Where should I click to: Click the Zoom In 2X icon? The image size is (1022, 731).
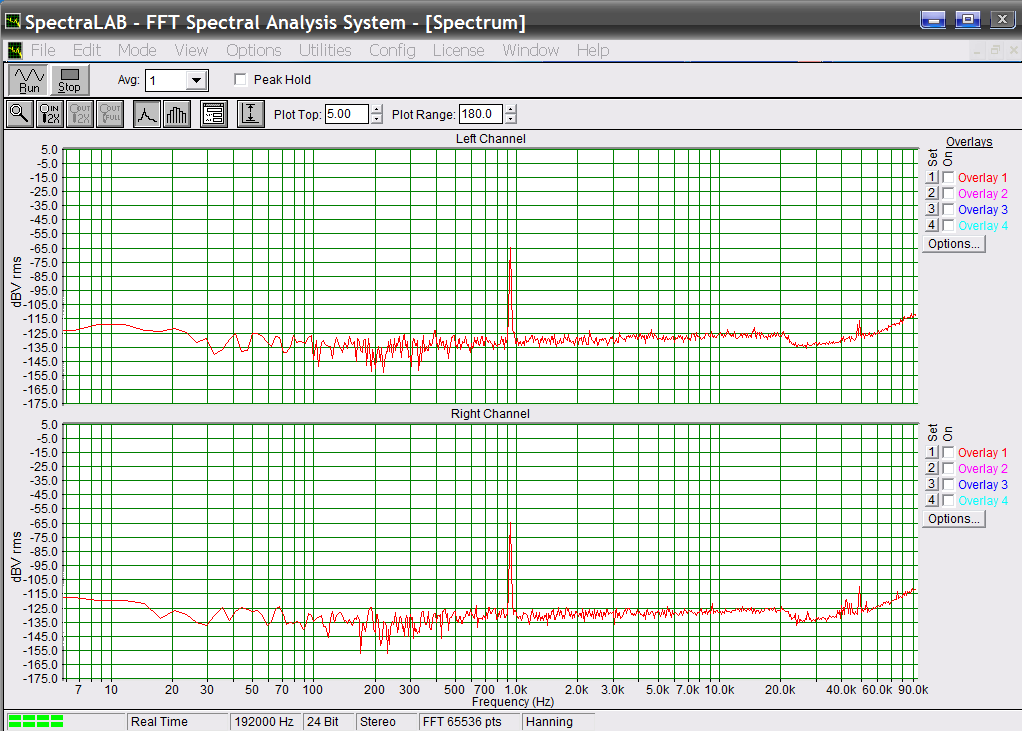(50, 114)
